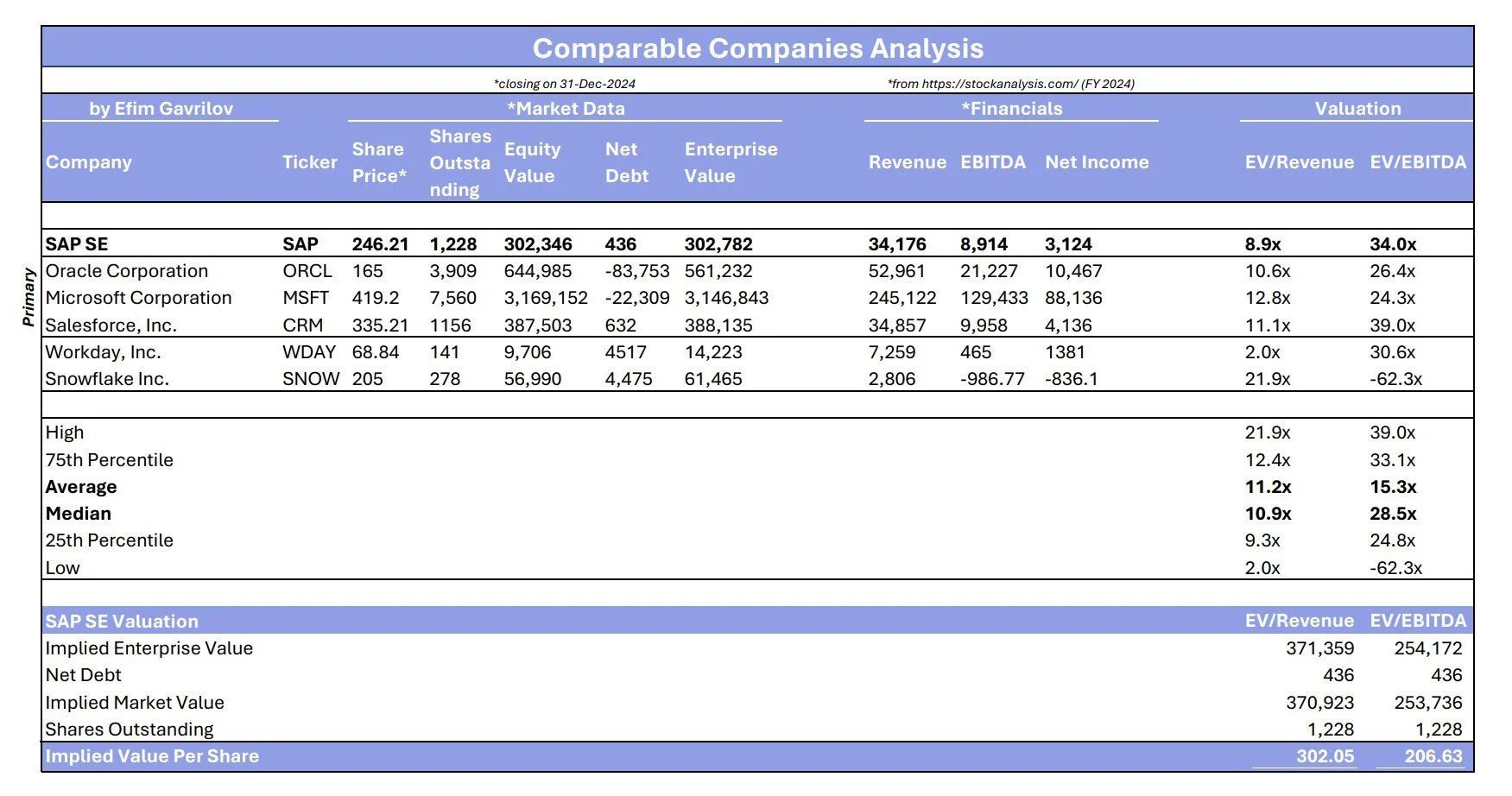Click Oracle net debt -83,753
This screenshot has height=796, width=1512.
click(x=637, y=271)
